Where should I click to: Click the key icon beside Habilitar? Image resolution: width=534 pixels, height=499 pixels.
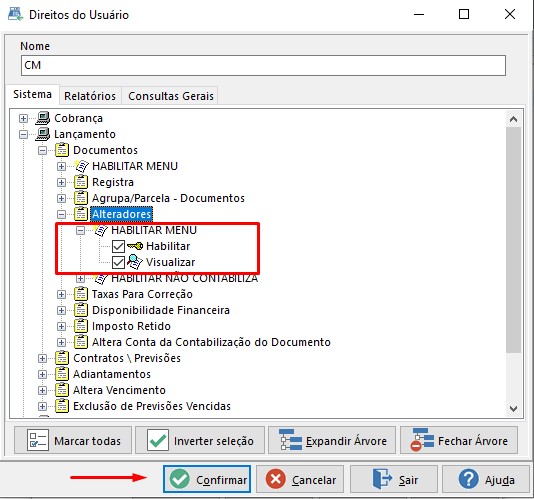135,246
